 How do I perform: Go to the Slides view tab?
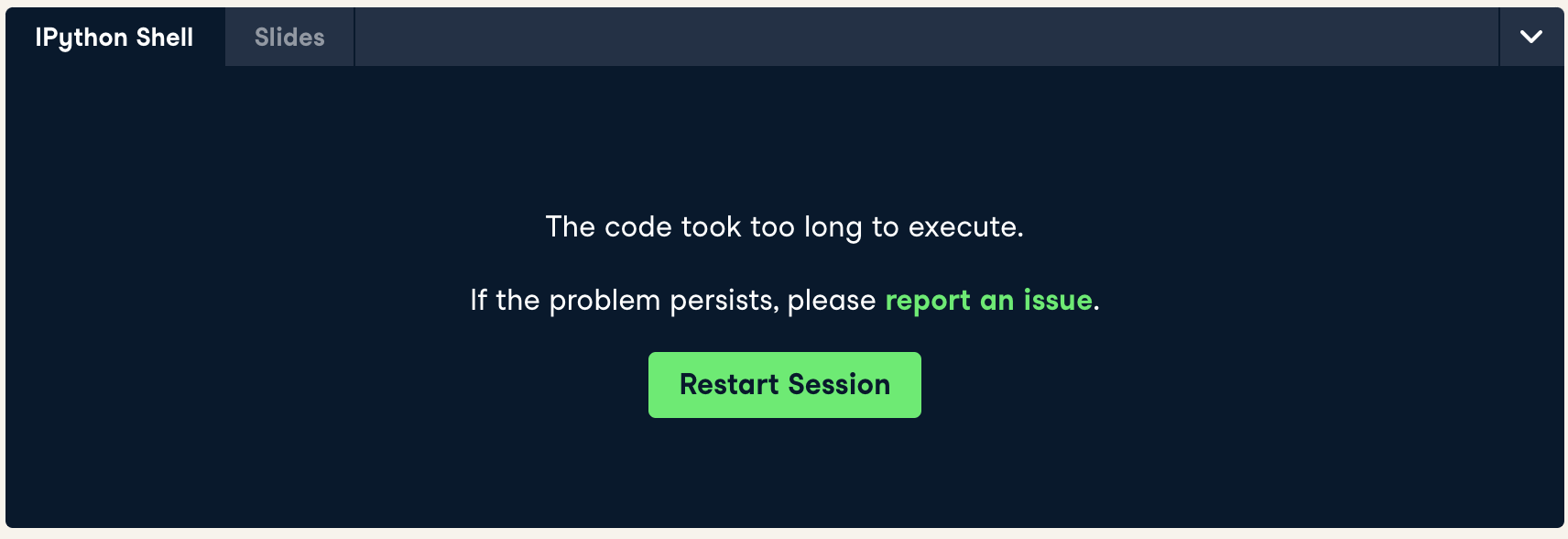(289, 37)
